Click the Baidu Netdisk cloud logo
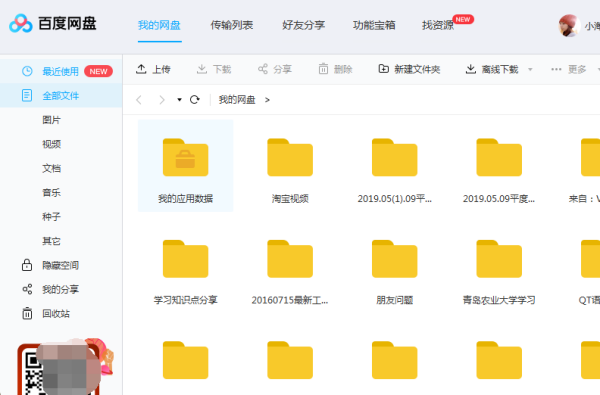The height and width of the screenshot is (395, 600). click(21, 23)
